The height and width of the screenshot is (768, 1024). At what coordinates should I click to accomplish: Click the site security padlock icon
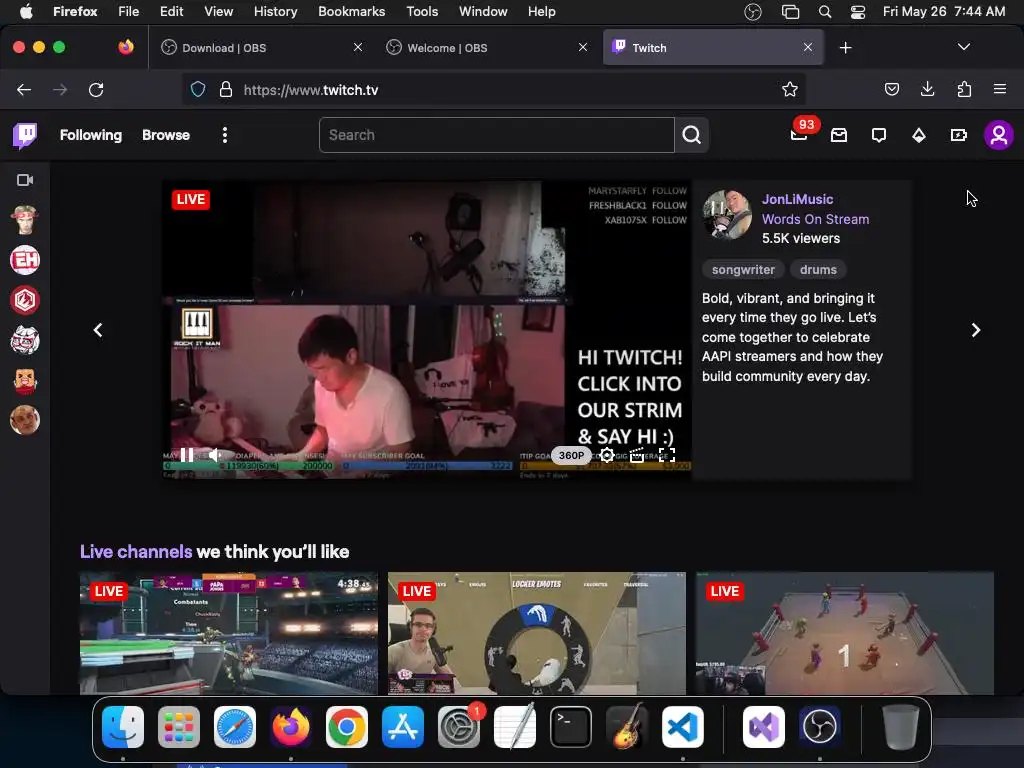226,89
